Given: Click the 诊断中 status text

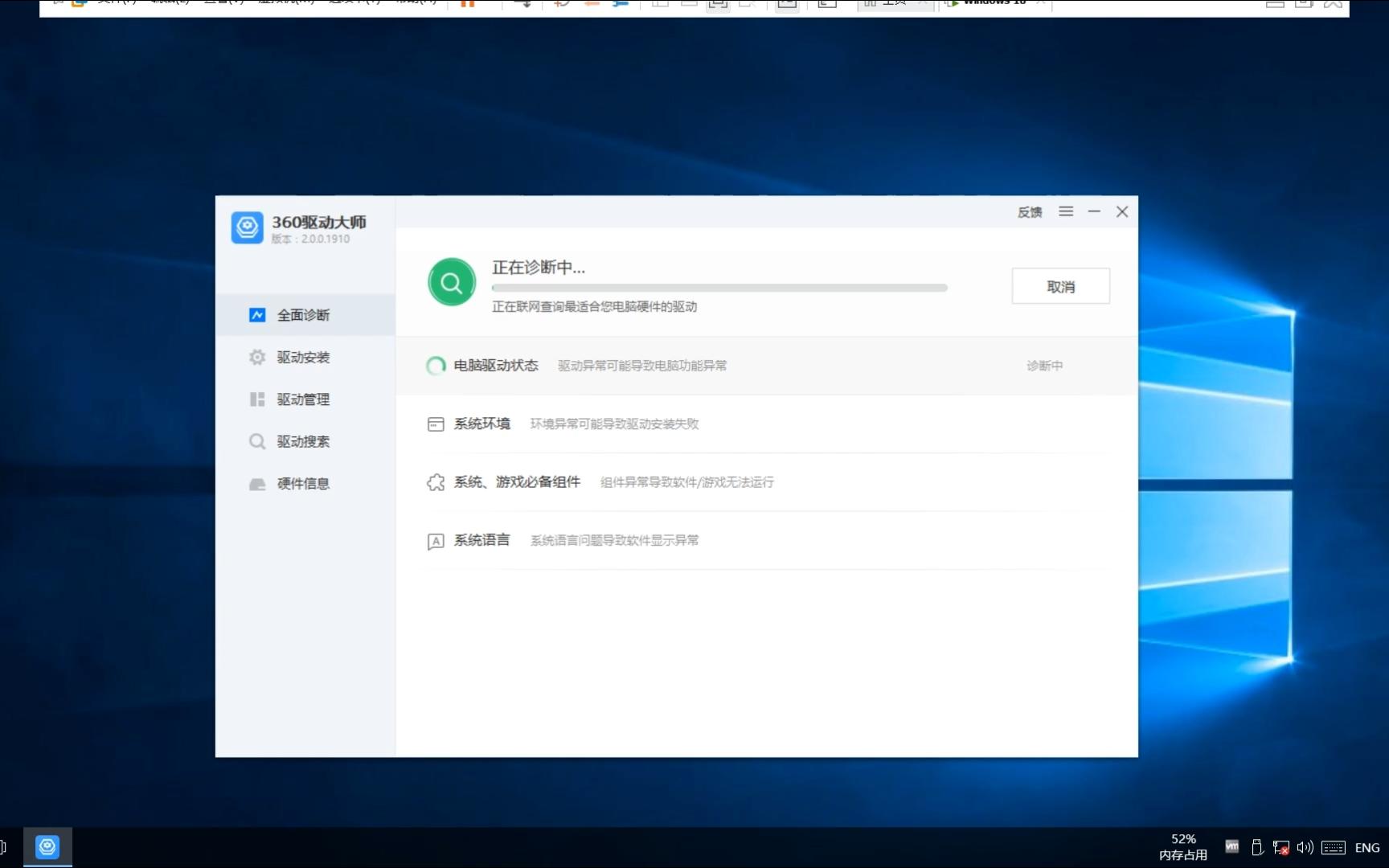Looking at the screenshot, I should pos(1044,366).
